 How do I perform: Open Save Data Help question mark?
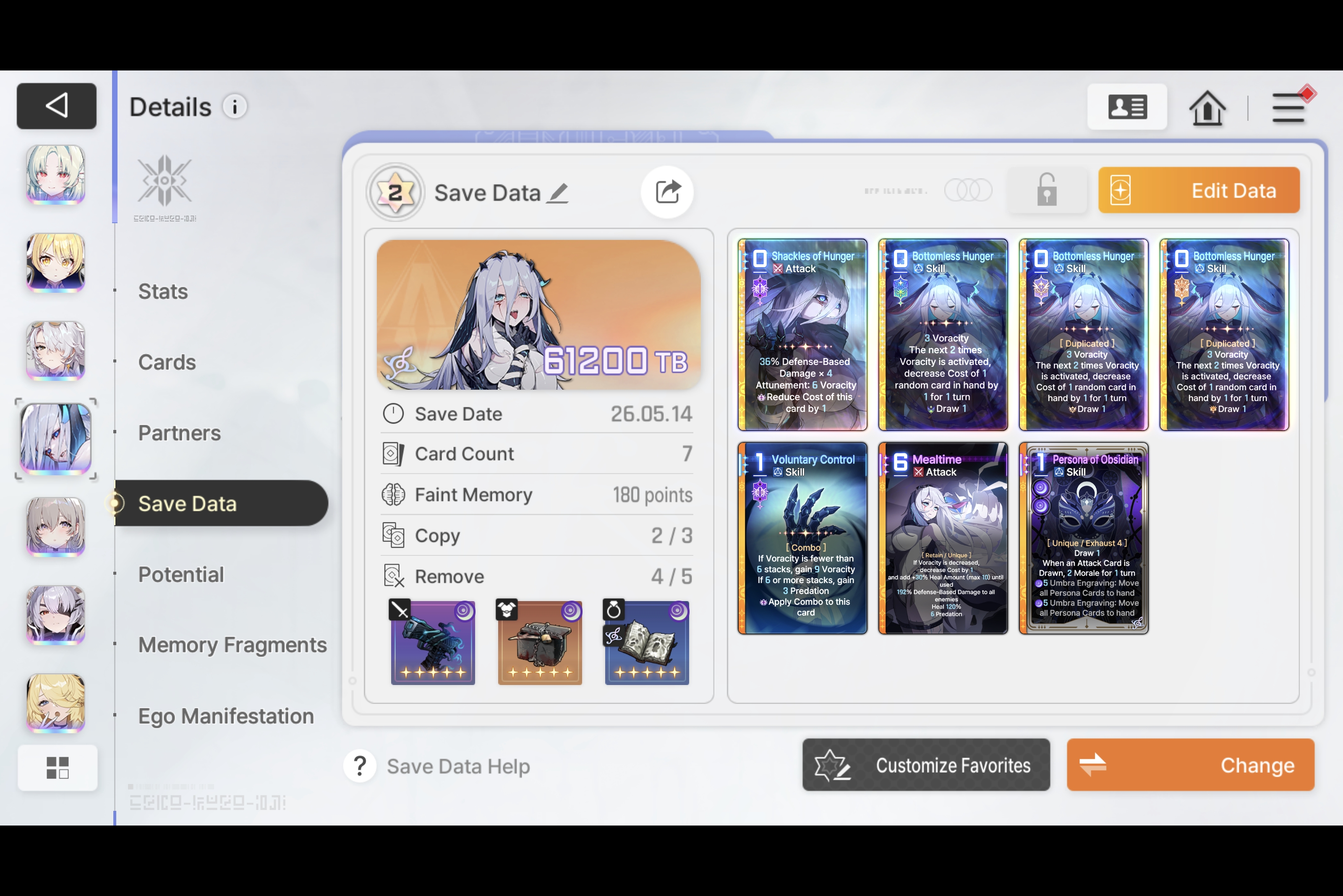tap(360, 766)
